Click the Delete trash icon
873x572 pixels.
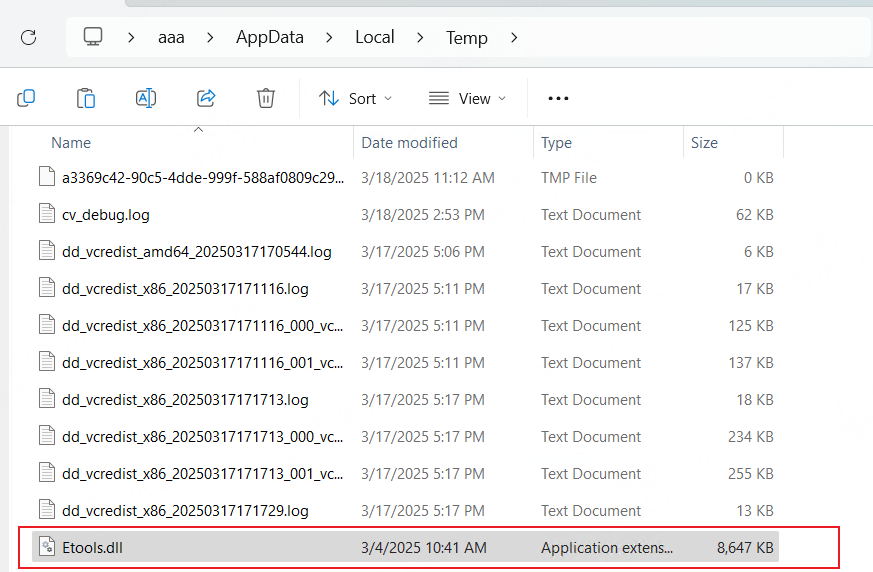tap(266, 98)
